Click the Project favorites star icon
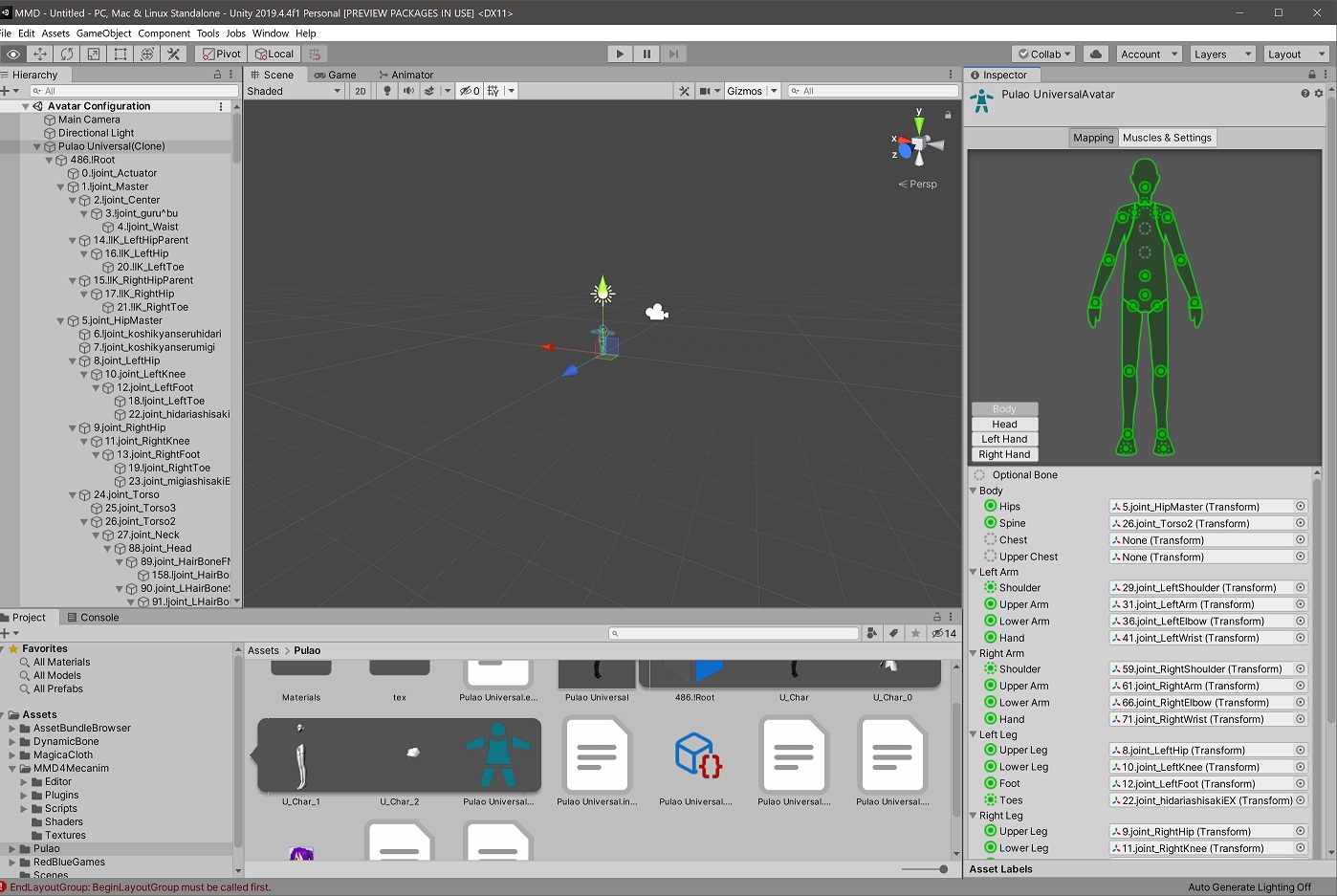 pyautogui.click(x=915, y=633)
